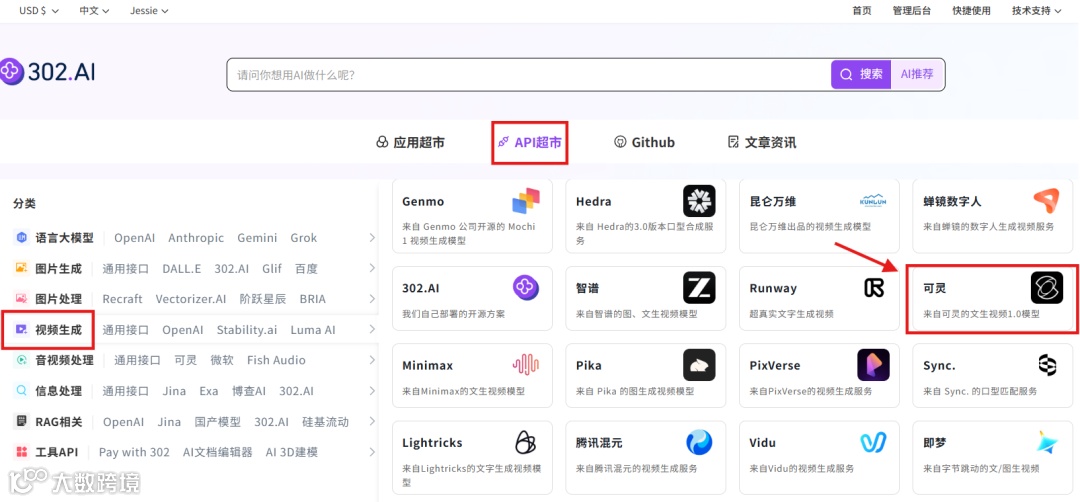Viewport: 1080px width, 502px height.
Task: Switch to the Github tab
Action: click(644, 143)
